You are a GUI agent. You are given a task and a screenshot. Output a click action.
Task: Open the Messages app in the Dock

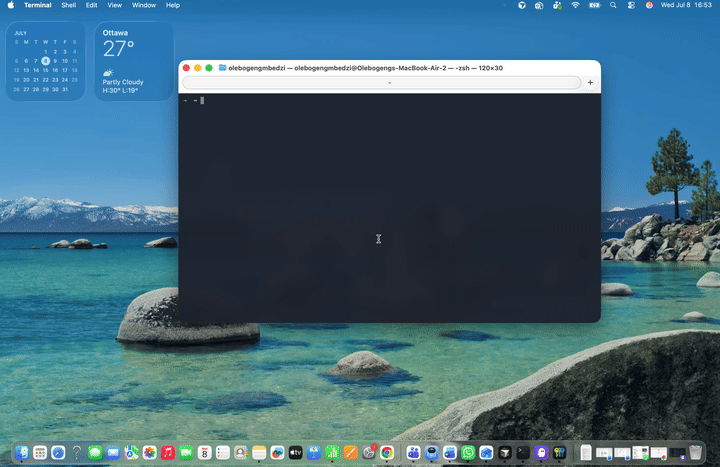point(95,453)
